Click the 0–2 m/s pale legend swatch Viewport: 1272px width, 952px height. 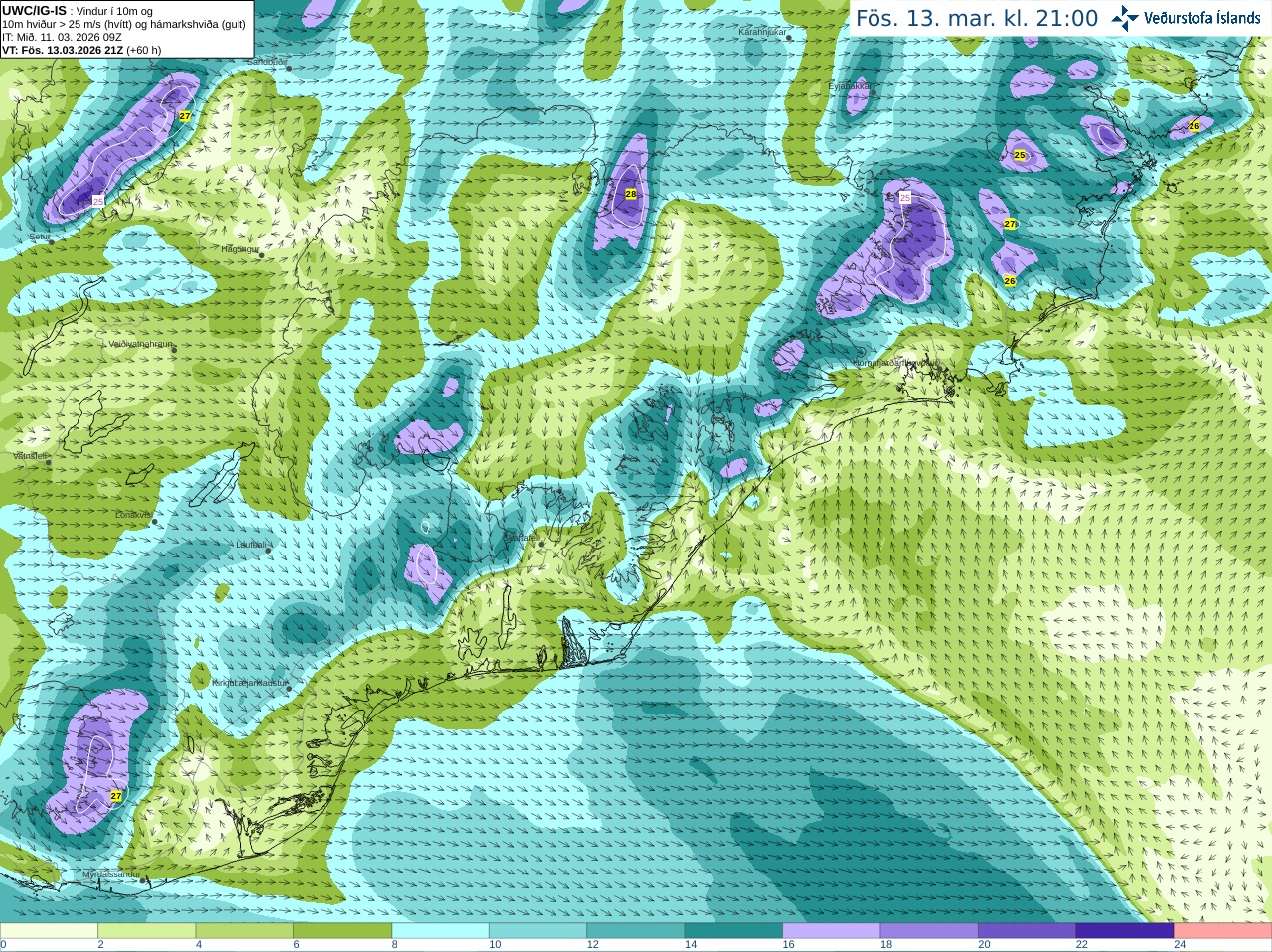[49, 931]
